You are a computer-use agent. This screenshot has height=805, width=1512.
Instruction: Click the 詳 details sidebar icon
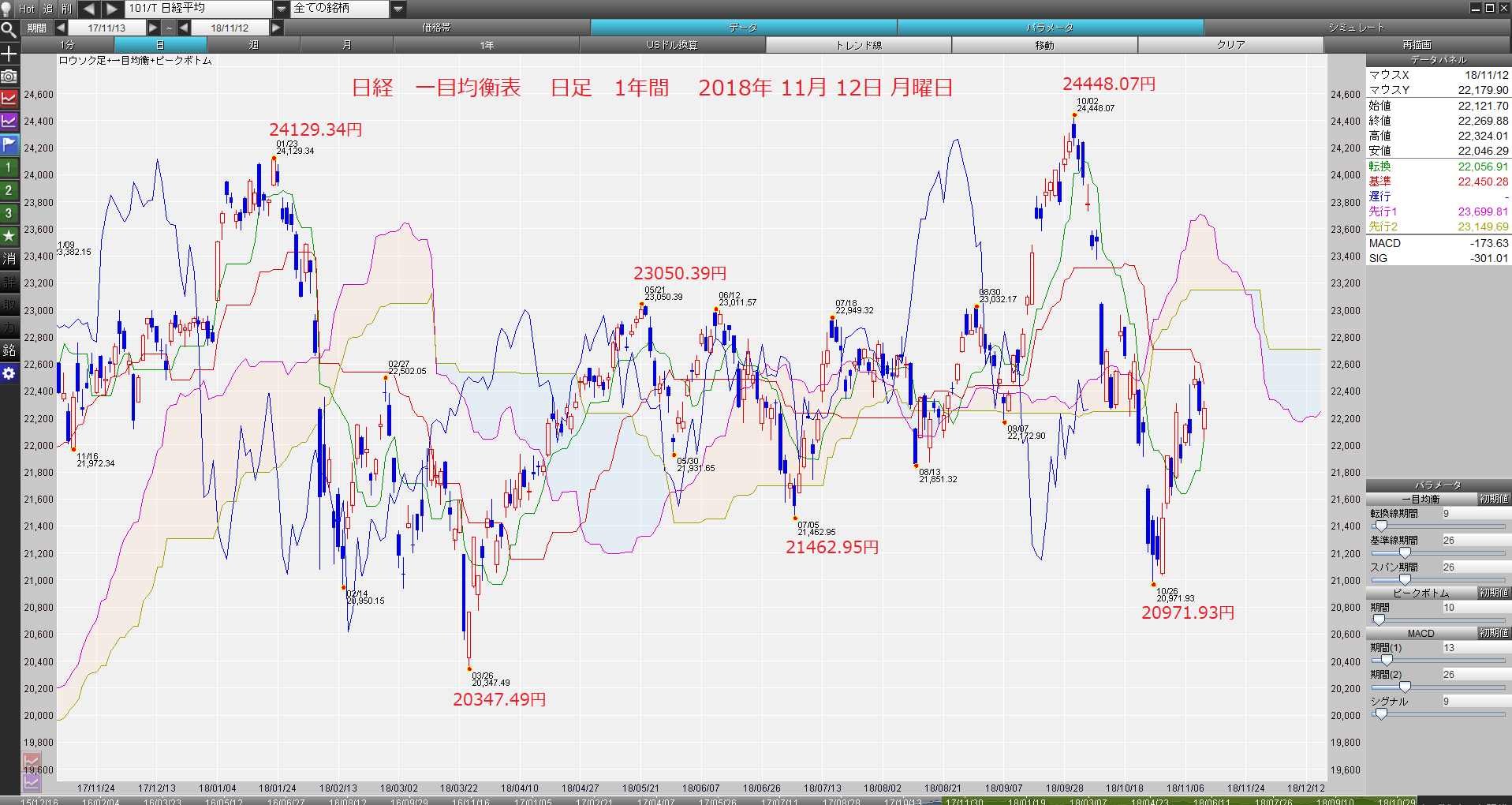coord(9,282)
